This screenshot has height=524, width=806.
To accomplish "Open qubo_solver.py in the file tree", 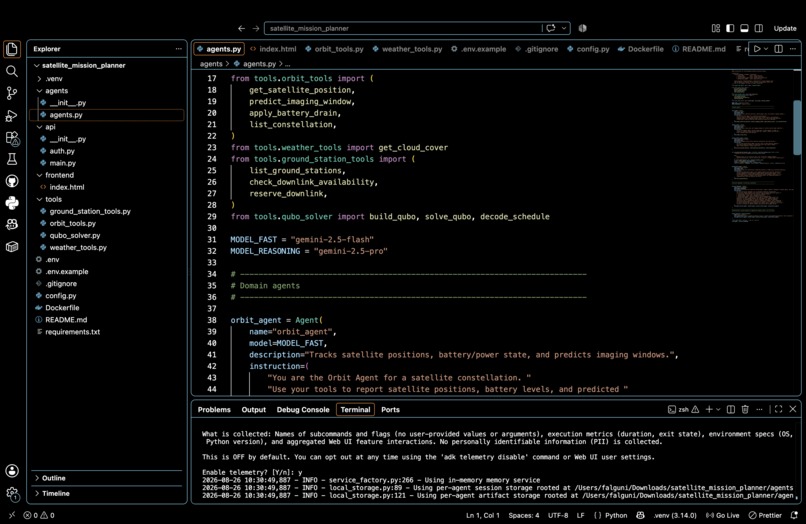I will pyautogui.click(x=75, y=235).
